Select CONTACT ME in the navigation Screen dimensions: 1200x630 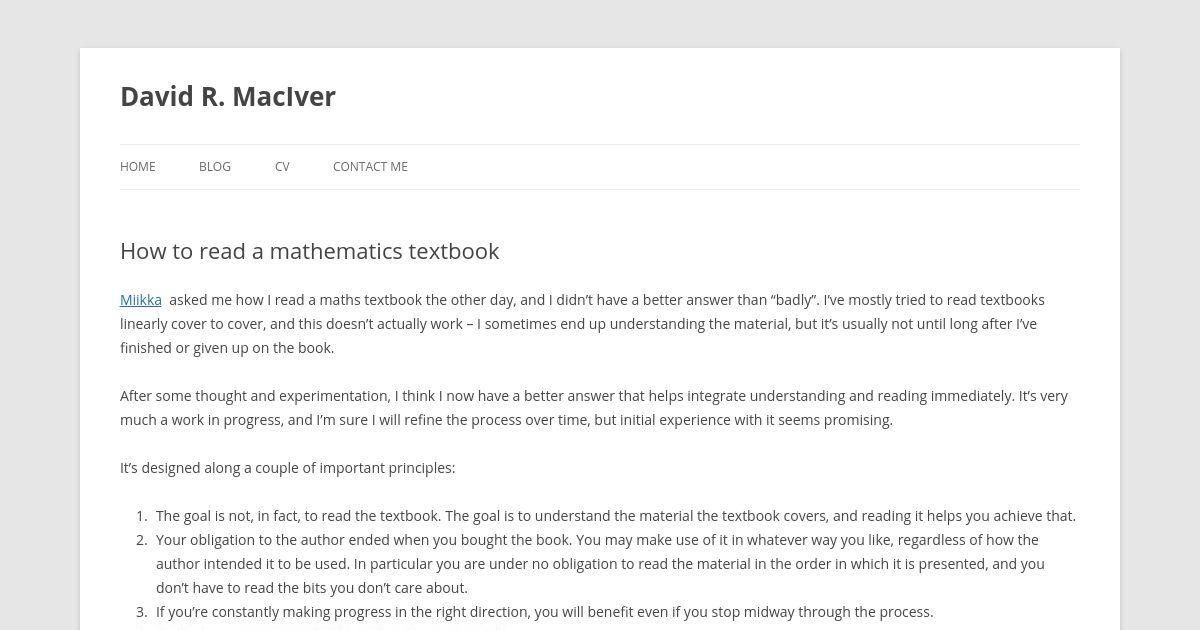(370, 167)
